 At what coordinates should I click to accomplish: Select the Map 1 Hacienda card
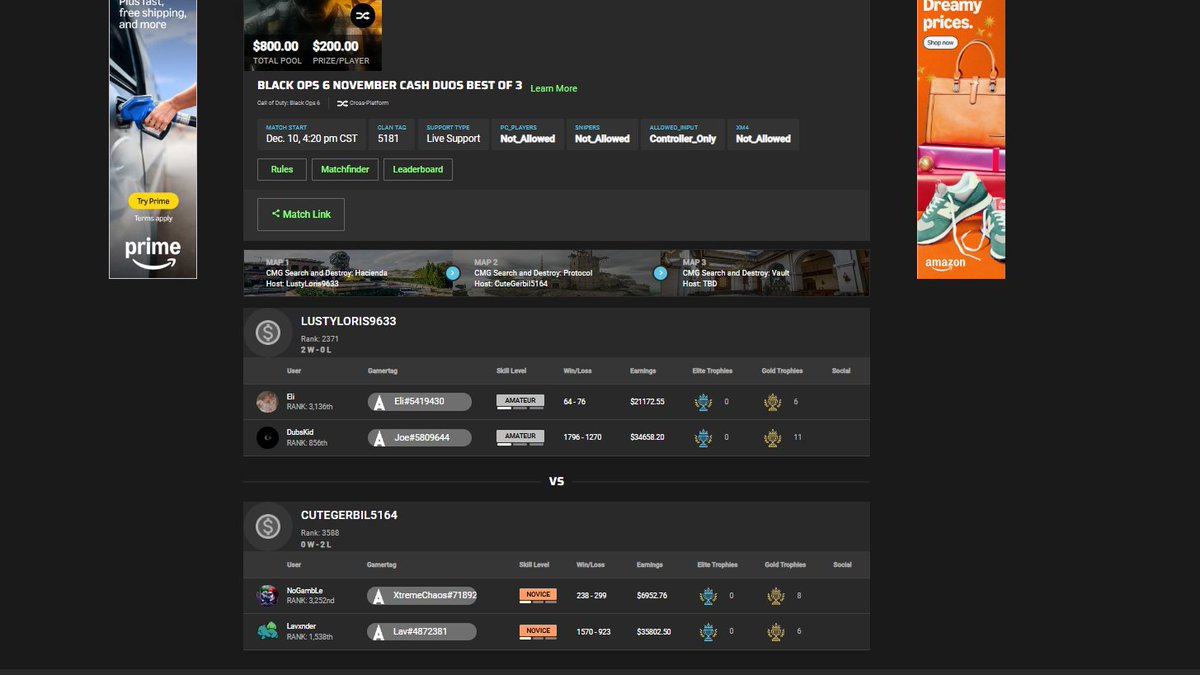pos(347,273)
